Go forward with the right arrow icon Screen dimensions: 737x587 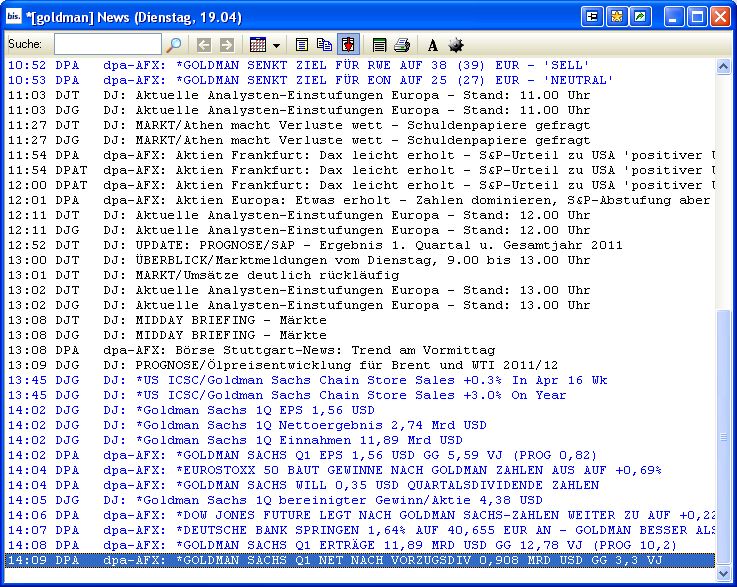click(227, 45)
